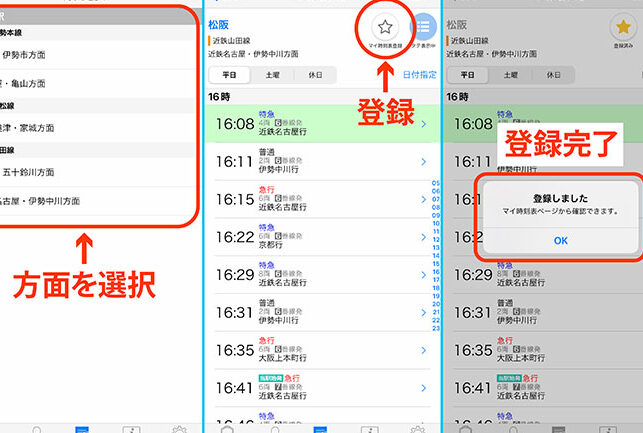Tap the blue list display icon beside the star
Screen dimensions: 643x433
pos(423,27)
